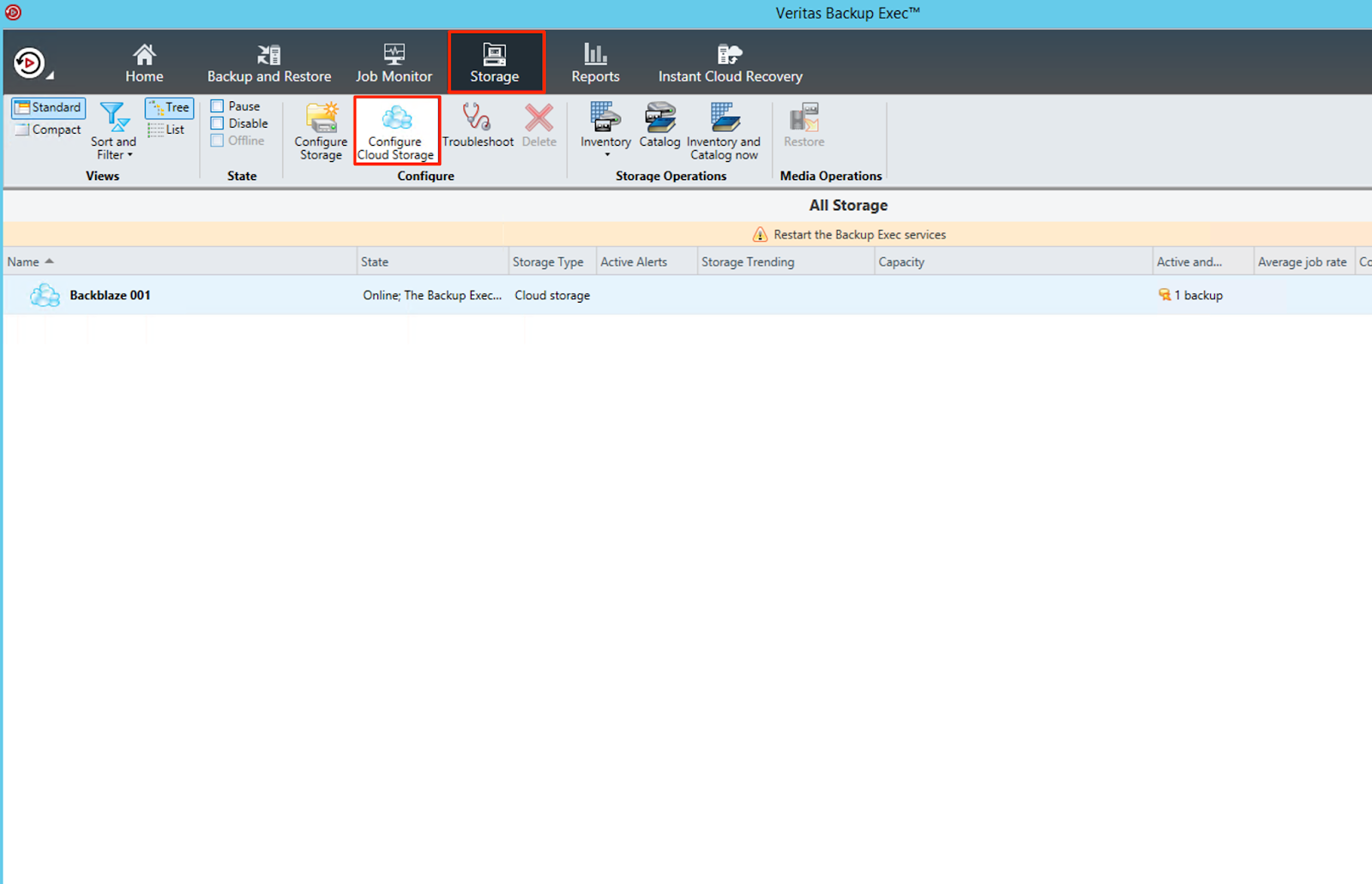Switch to Standard view
Image resolution: width=1372 pixels, height=884 pixels.
(x=48, y=107)
